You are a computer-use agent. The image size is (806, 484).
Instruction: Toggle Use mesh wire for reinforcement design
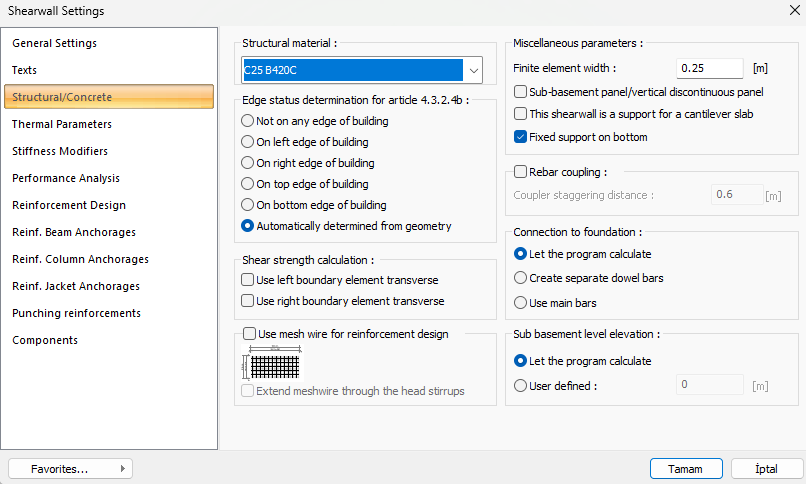point(249,334)
